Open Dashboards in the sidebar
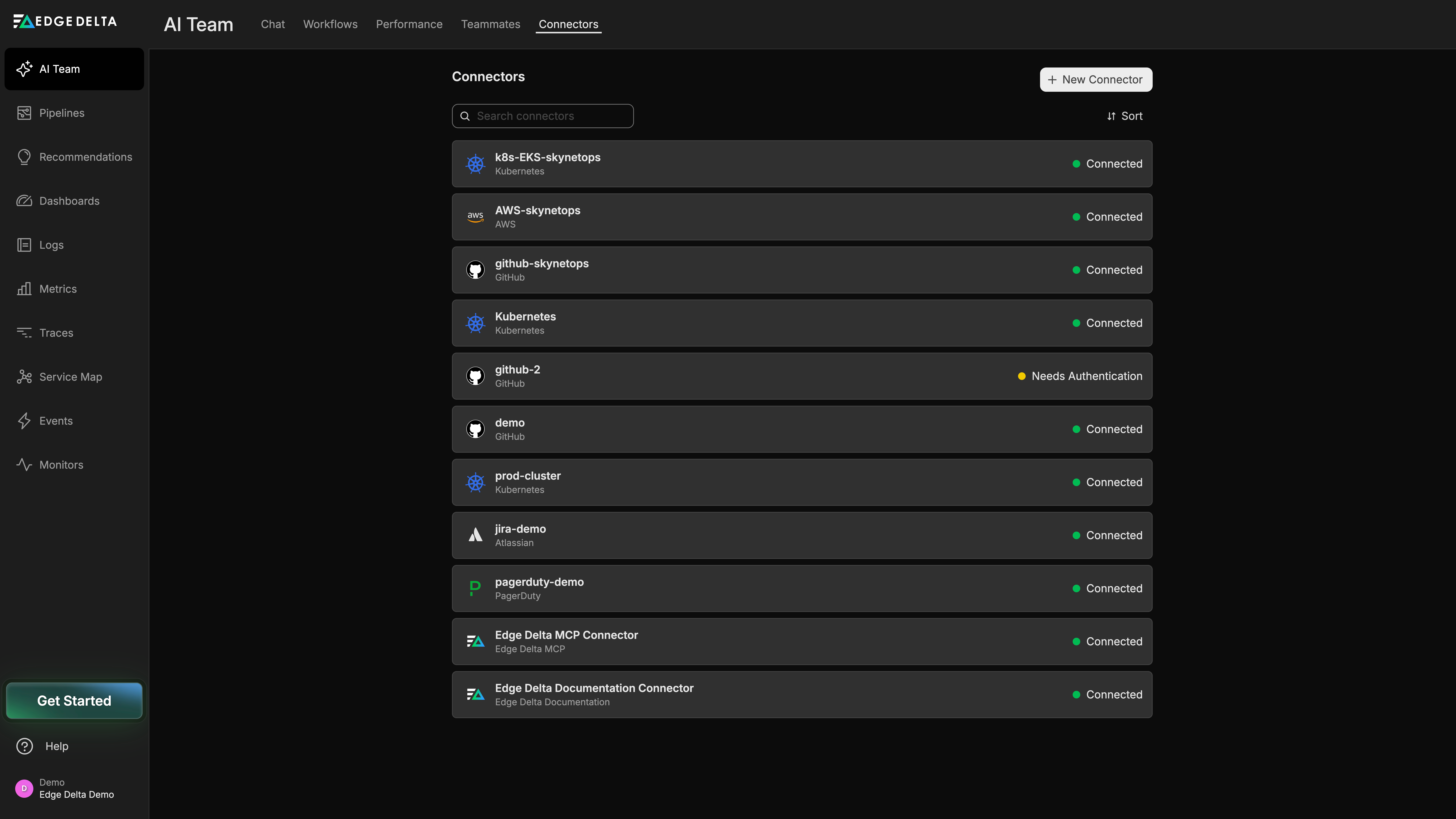1456x819 pixels. pyautogui.click(x=74, y=201)
